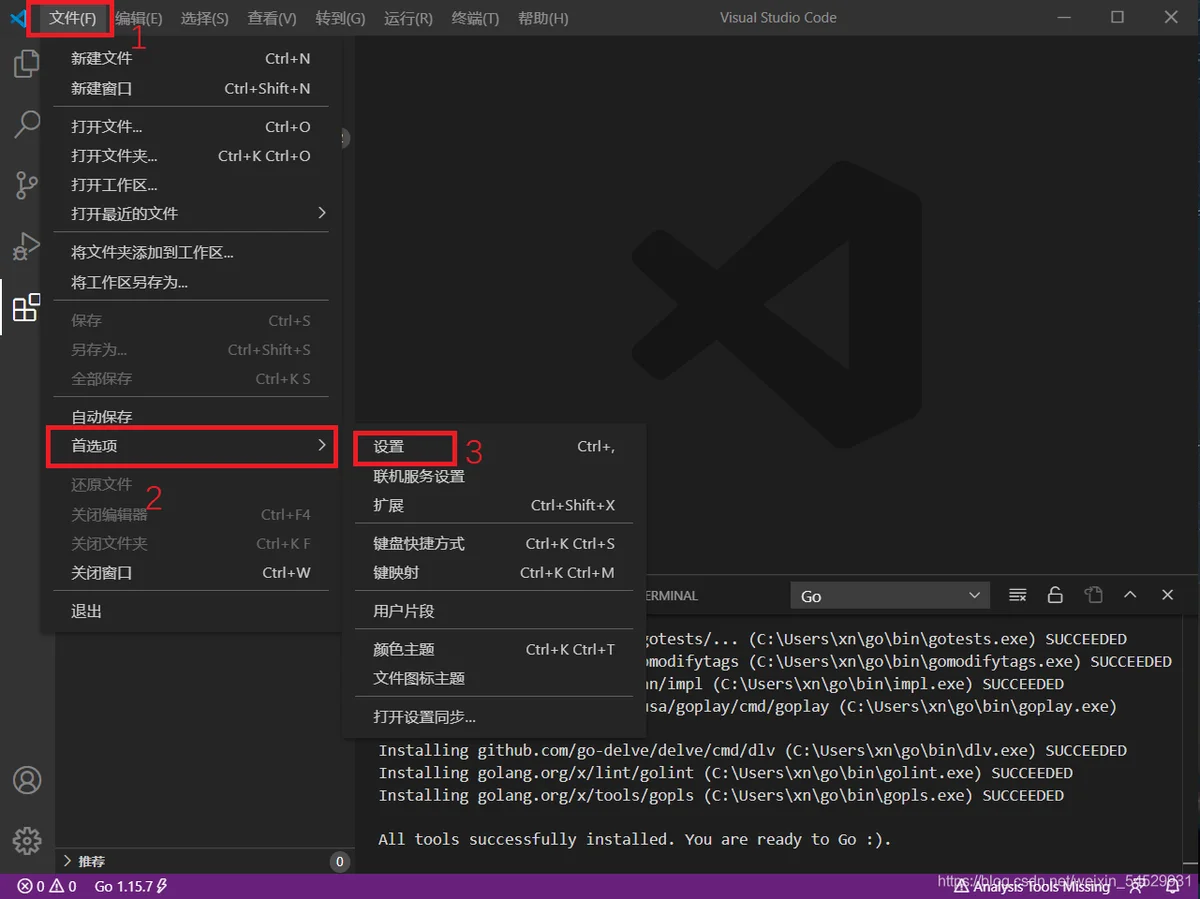Open the notifications bell in status bar
Image resolution: width=1200 pixels, height=899 pixels.
pyautogui.click(x=1173, y=886)
